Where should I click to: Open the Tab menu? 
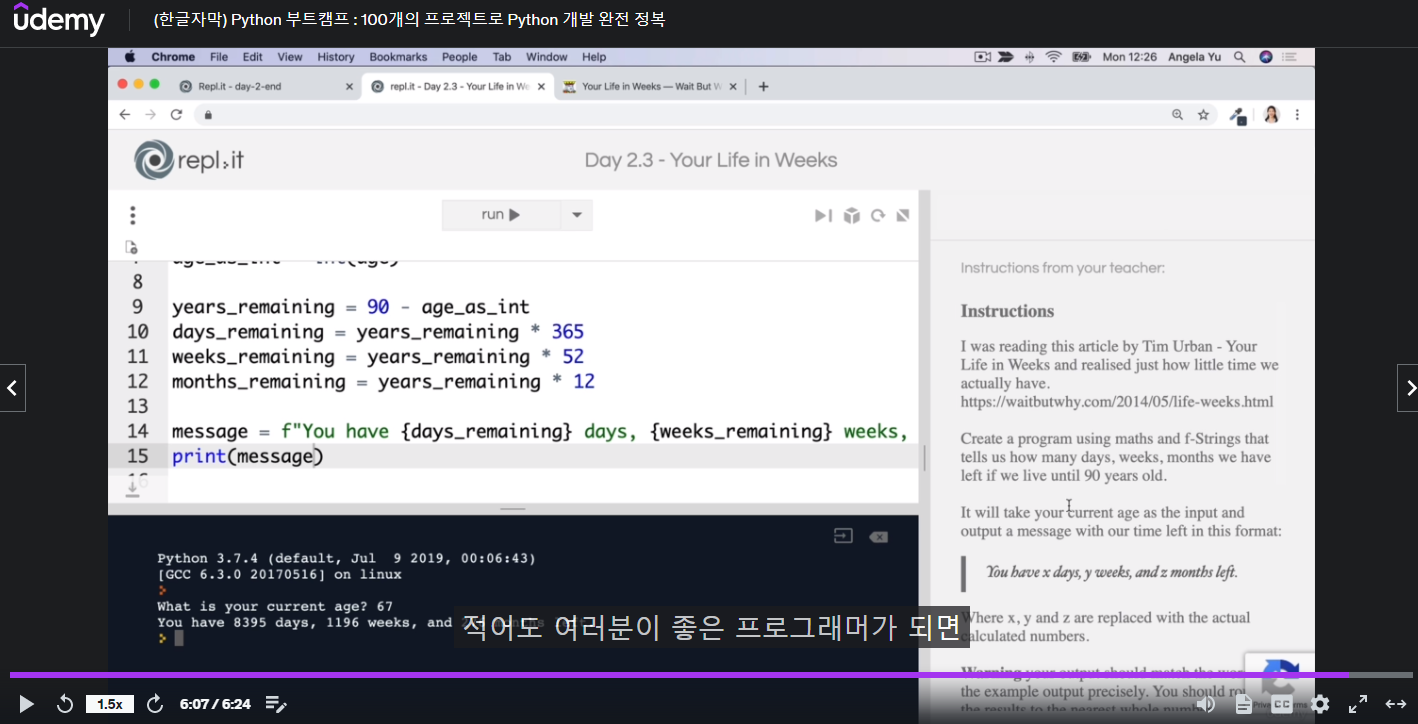502,57
